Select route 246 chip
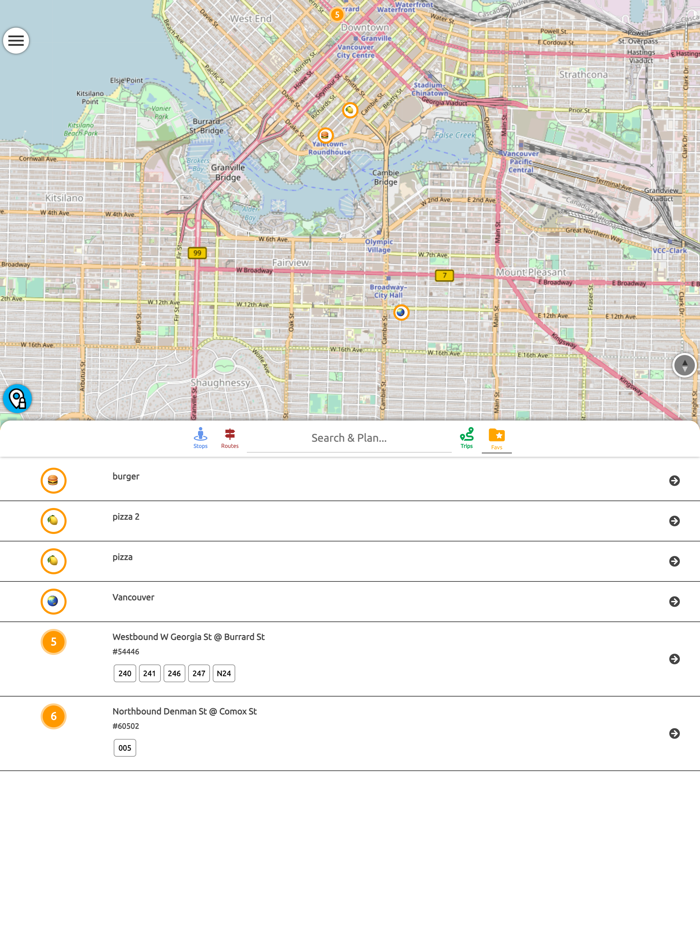 (174, 674)
